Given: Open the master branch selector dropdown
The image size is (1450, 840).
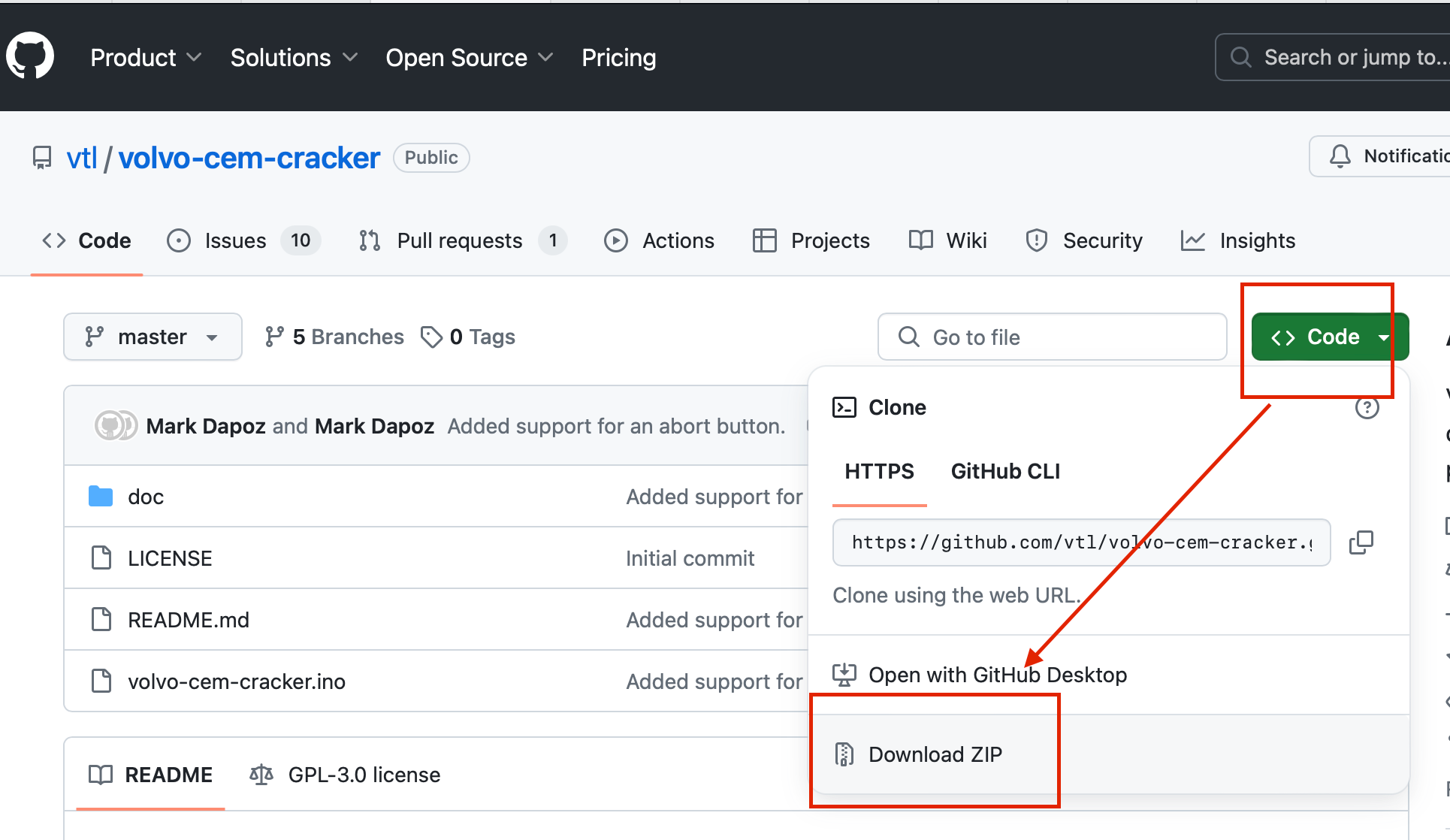Looking at the screenshot, I should click(153, 337).
